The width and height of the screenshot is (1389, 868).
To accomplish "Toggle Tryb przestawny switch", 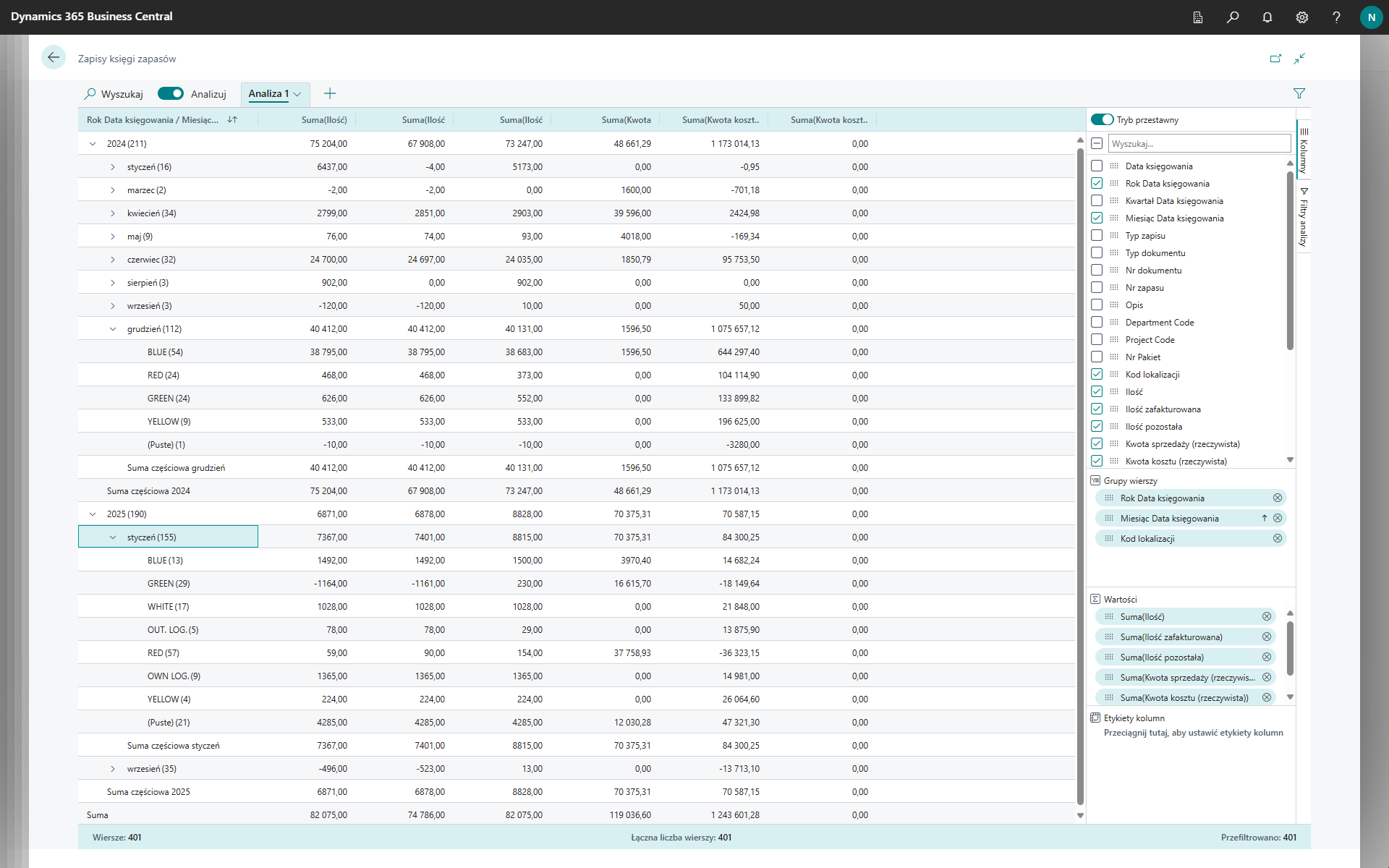I will tap(1102, 119).
